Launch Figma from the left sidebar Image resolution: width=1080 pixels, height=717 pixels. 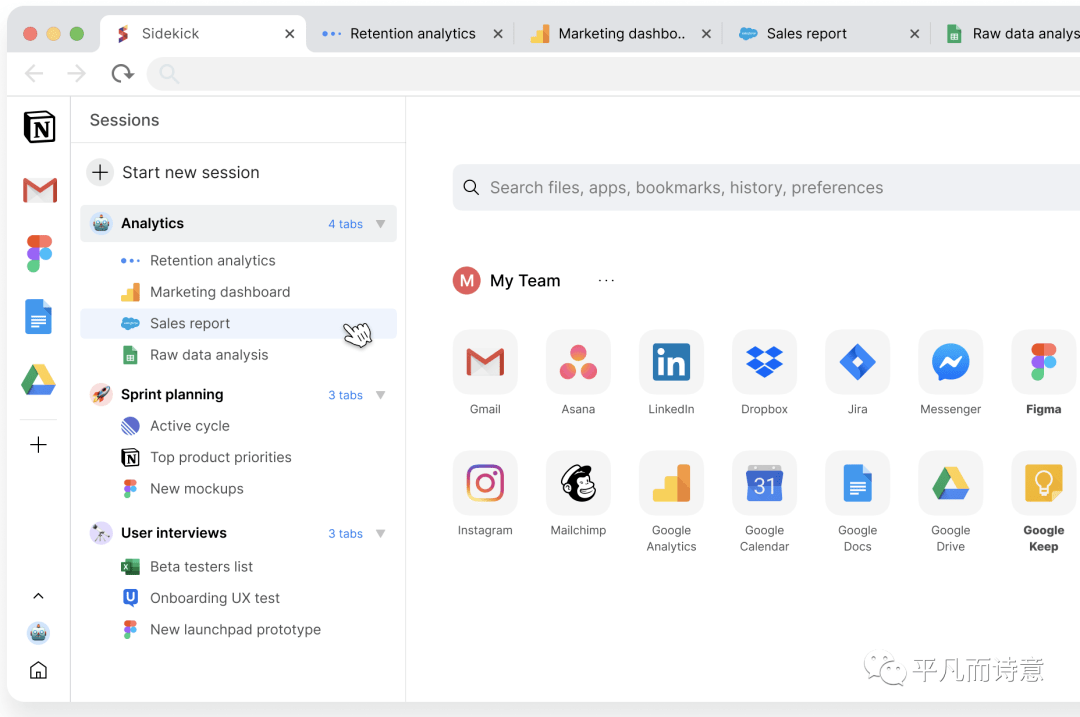point(39,253)
